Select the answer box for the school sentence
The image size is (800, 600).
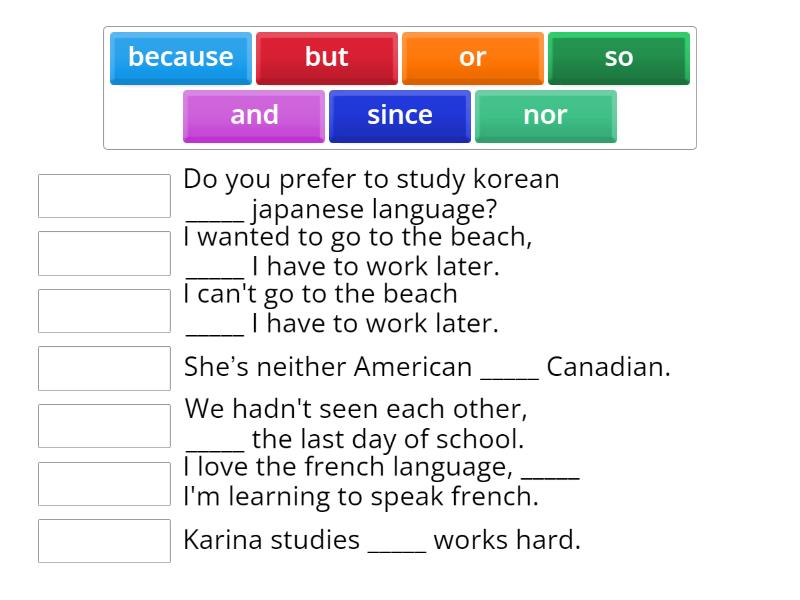104,425
